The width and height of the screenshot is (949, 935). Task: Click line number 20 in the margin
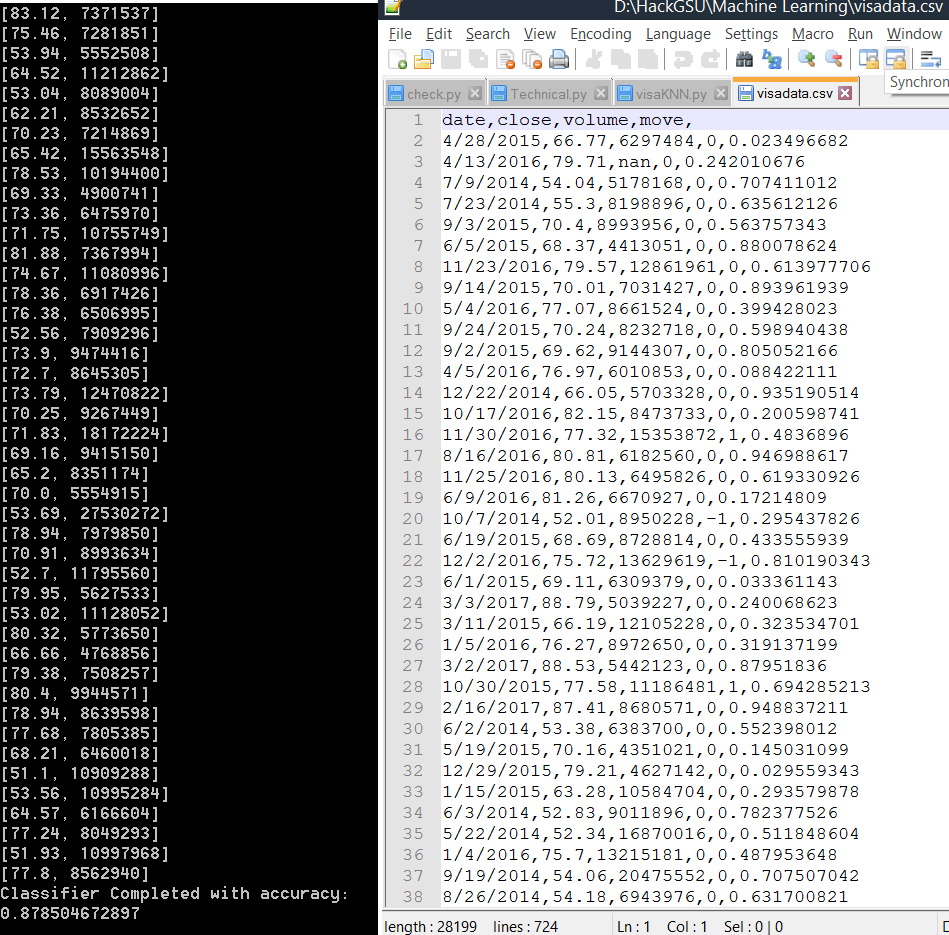coord(413,519)
